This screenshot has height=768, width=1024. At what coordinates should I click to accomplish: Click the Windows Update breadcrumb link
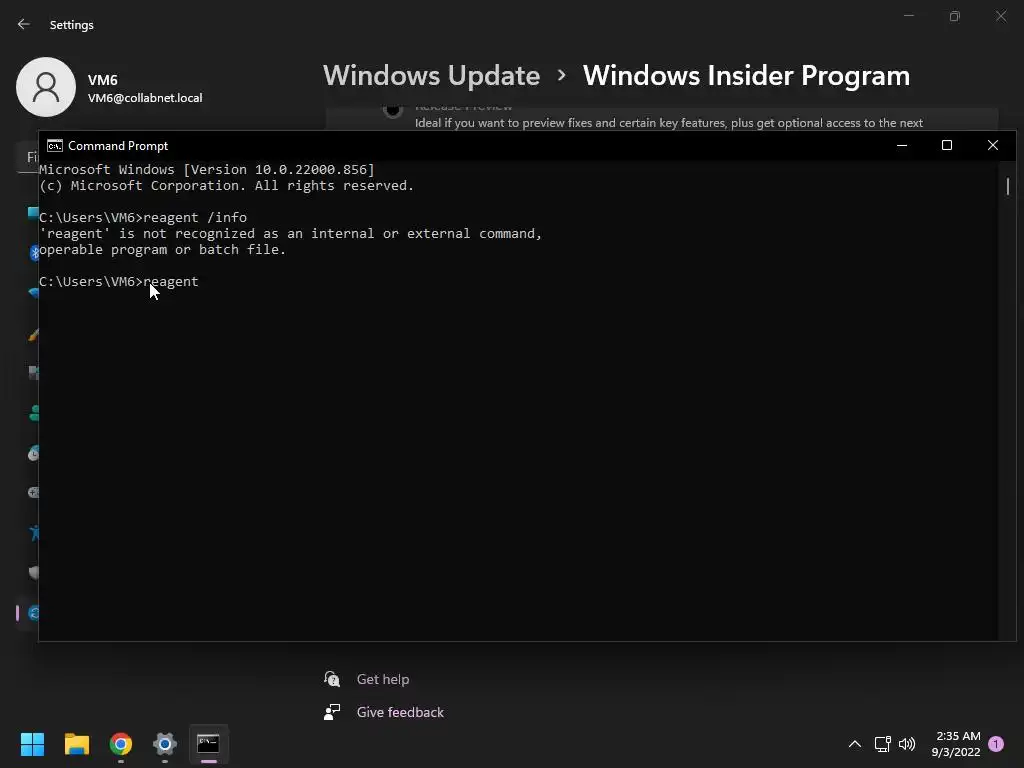432,76
